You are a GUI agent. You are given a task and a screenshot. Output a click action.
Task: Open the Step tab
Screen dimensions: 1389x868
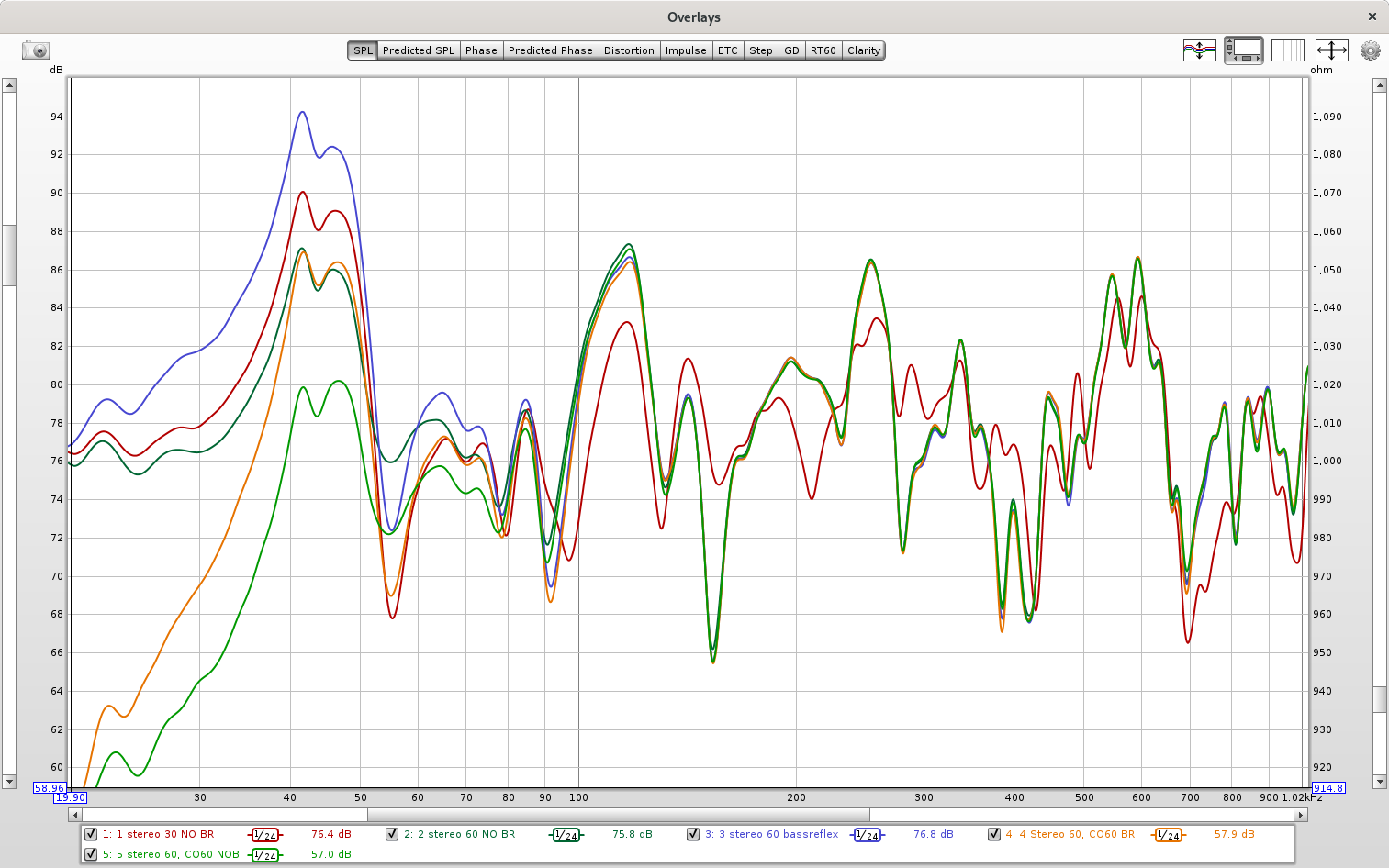[761, 50]
